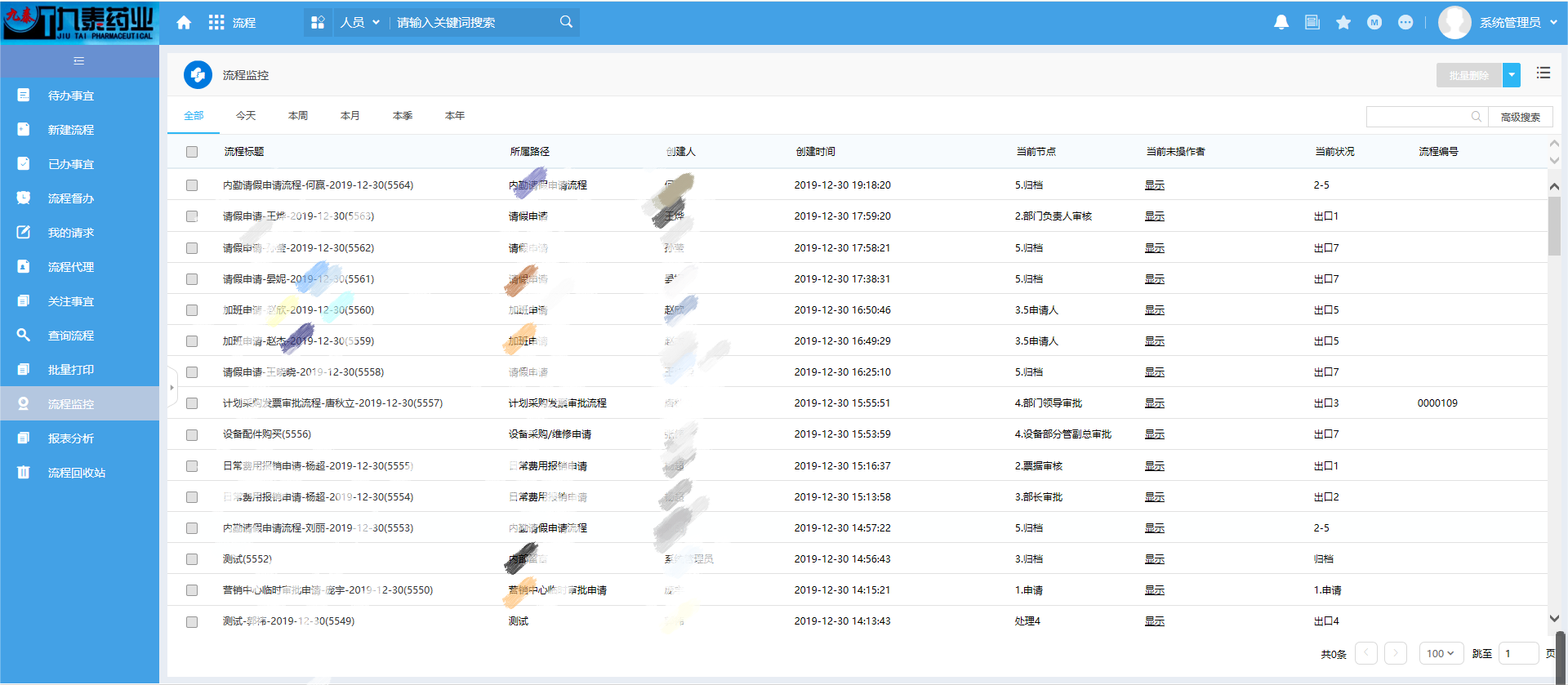Collapse the sidebar with the hamburger icon
The height and width of the screenshot is (685, 1568).
point(79,61)
